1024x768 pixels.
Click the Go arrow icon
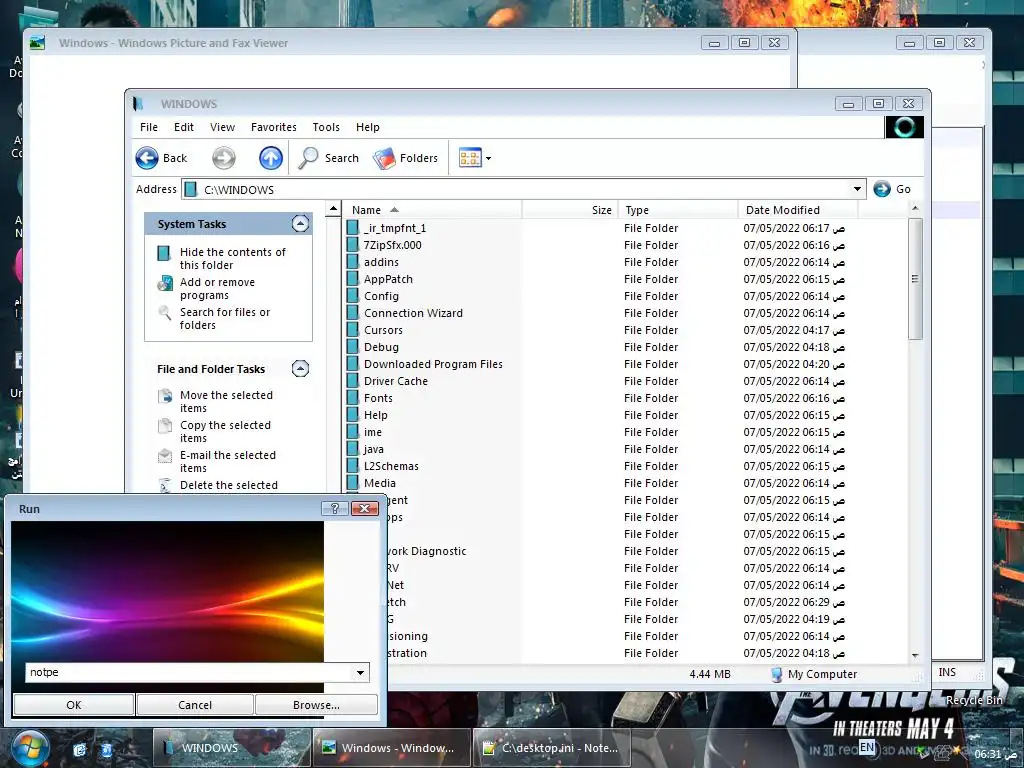882,189
